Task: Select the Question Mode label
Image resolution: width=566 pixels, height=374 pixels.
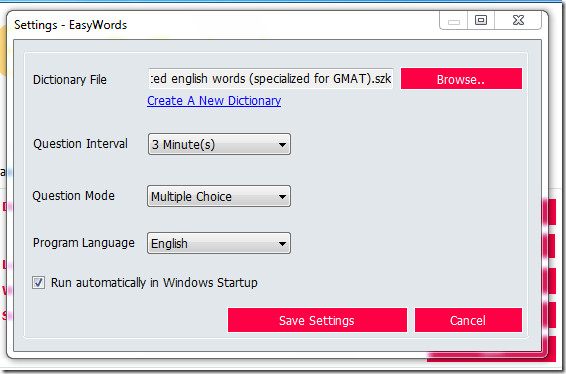Action: click(74, 196)
